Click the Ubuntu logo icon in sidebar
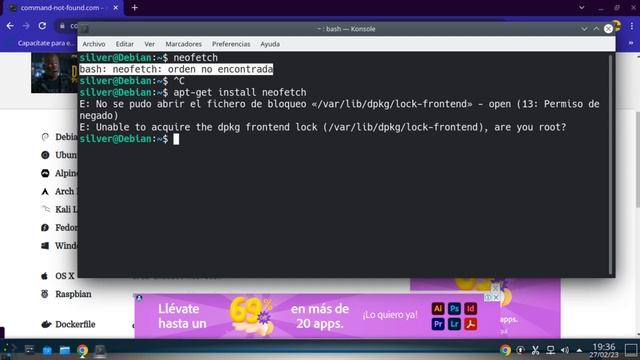 pyautogui.click(x=45, y=155)
